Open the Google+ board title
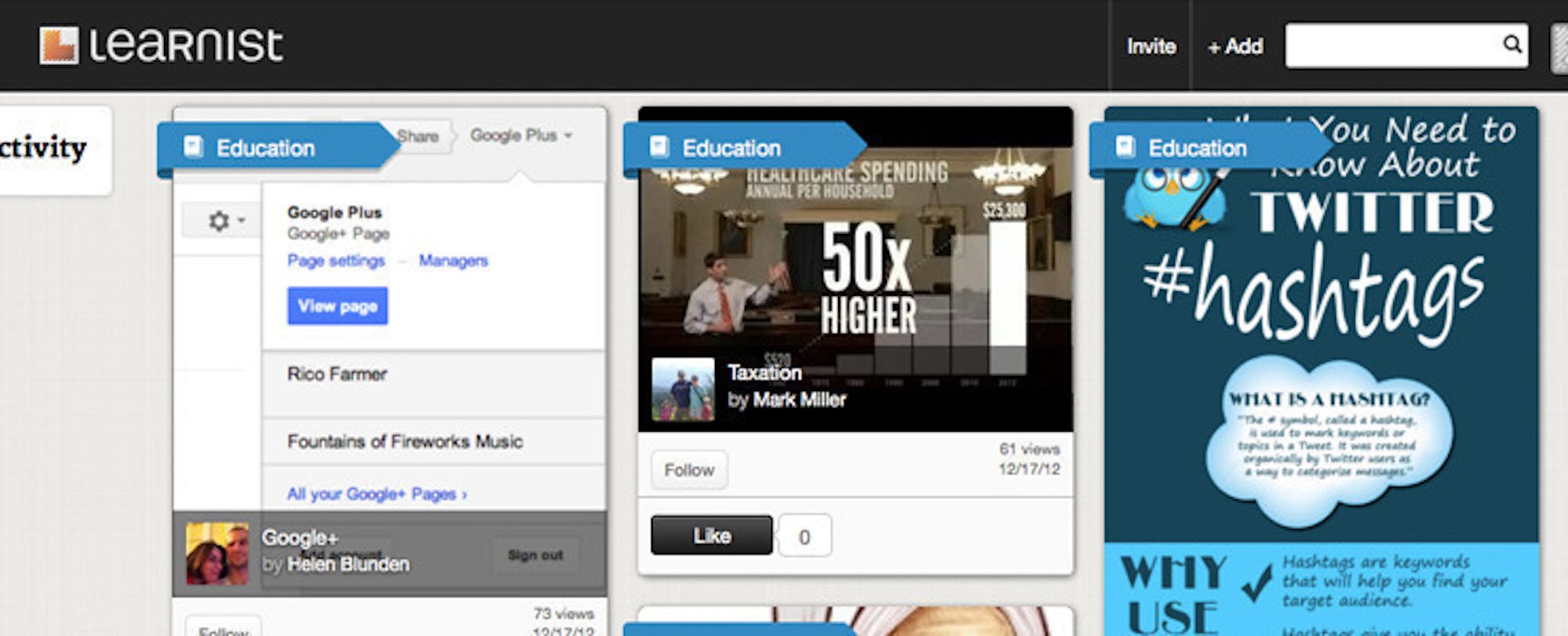Image resolution: width=1568 pixels, height=636 pixels. coord(300,538)
